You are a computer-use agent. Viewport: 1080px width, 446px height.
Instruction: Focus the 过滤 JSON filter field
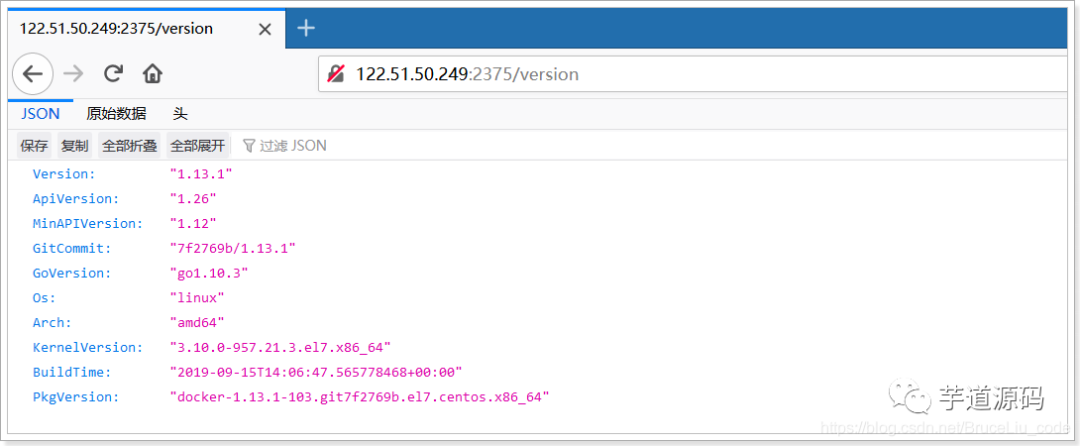click(293, 146)
